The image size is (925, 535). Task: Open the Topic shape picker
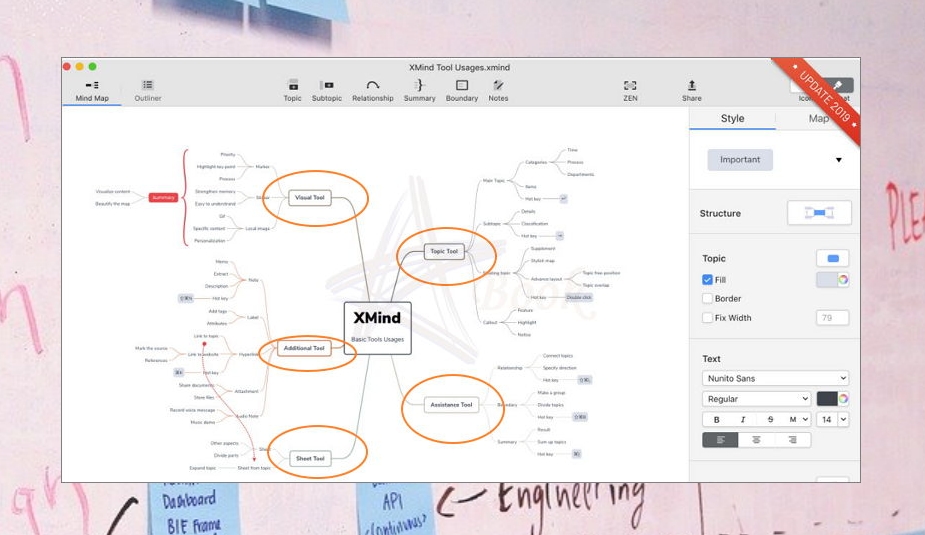click(832, 258)
